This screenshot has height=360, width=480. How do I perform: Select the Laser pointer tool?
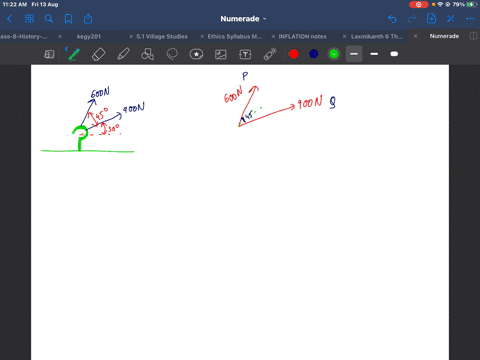tap(270, 54)
